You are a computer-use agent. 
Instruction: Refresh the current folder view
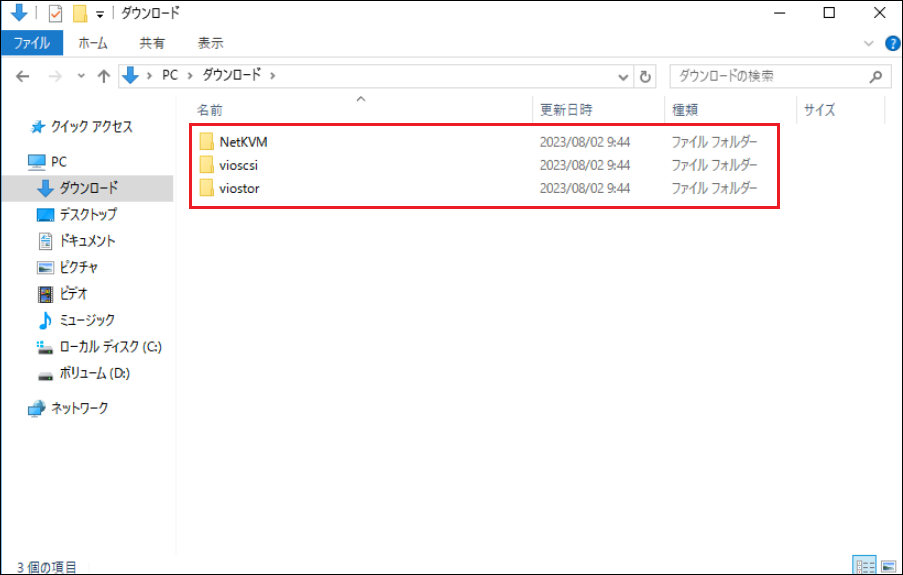pyautogui.click(x=645, y=77)
